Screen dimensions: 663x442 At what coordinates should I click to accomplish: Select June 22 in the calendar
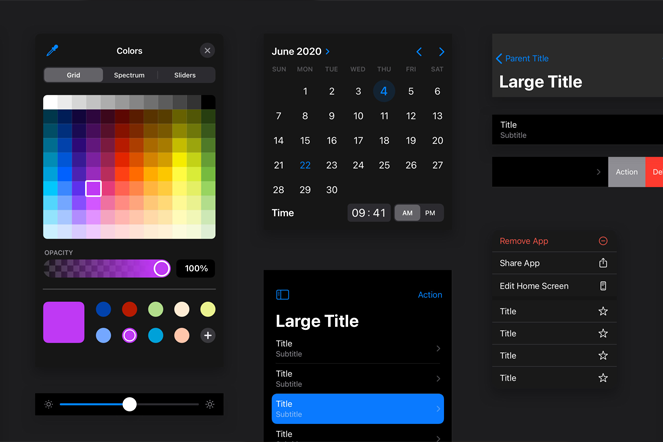click(305, 165)
